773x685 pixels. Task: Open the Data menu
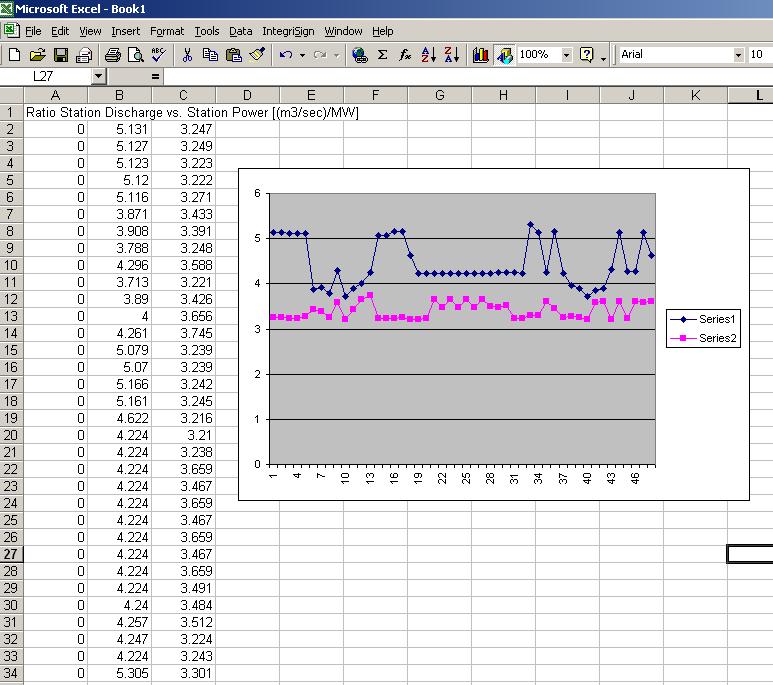click(x=241, y=31)
